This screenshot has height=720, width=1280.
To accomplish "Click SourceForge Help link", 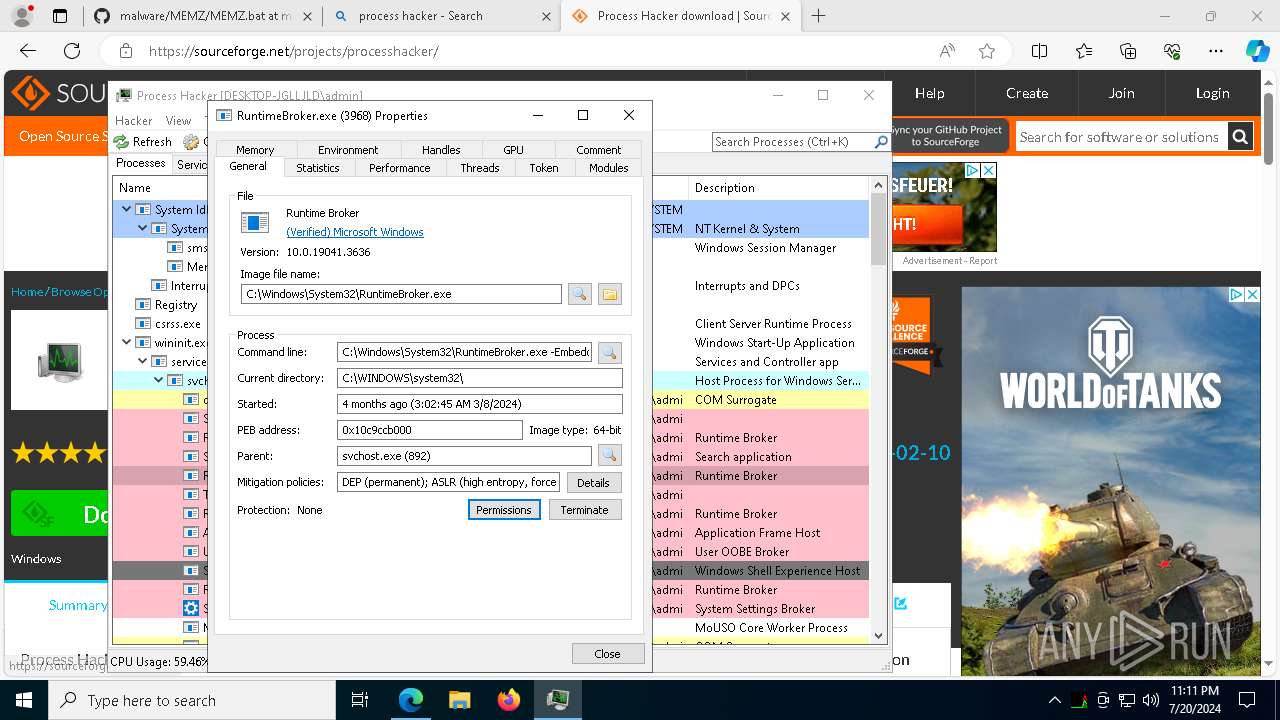I will [x=929, y=93].
